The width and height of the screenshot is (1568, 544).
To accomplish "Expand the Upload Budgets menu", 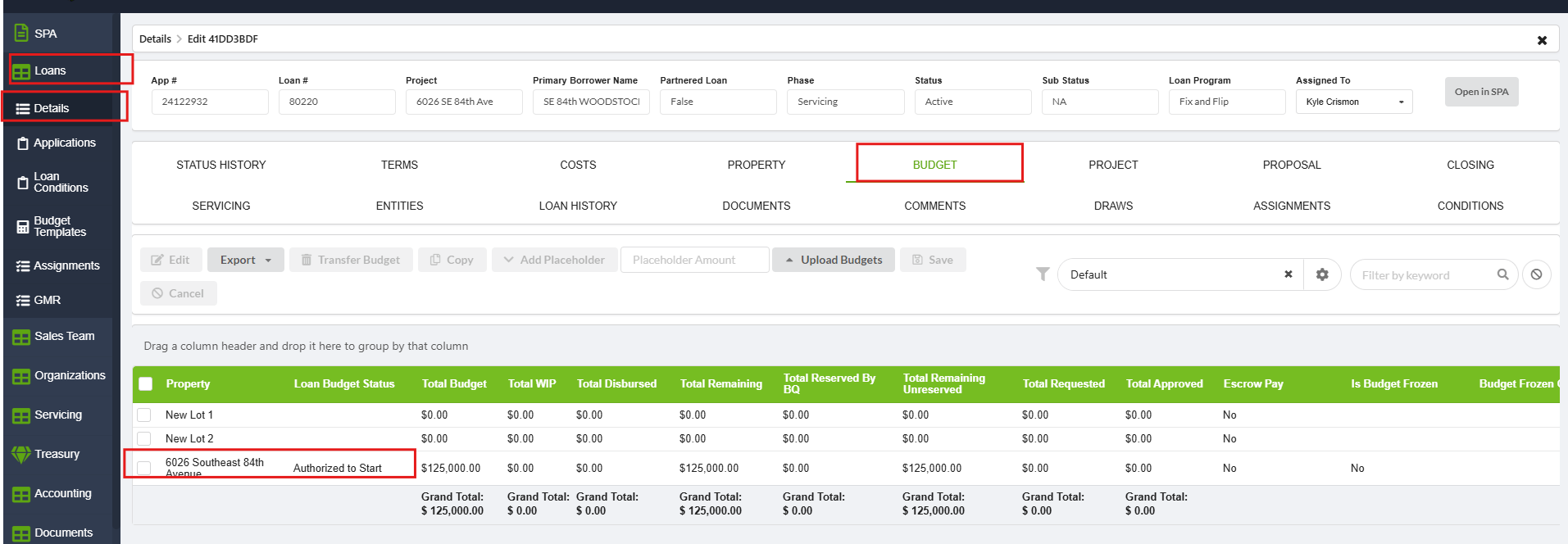I will click(834, 260).
